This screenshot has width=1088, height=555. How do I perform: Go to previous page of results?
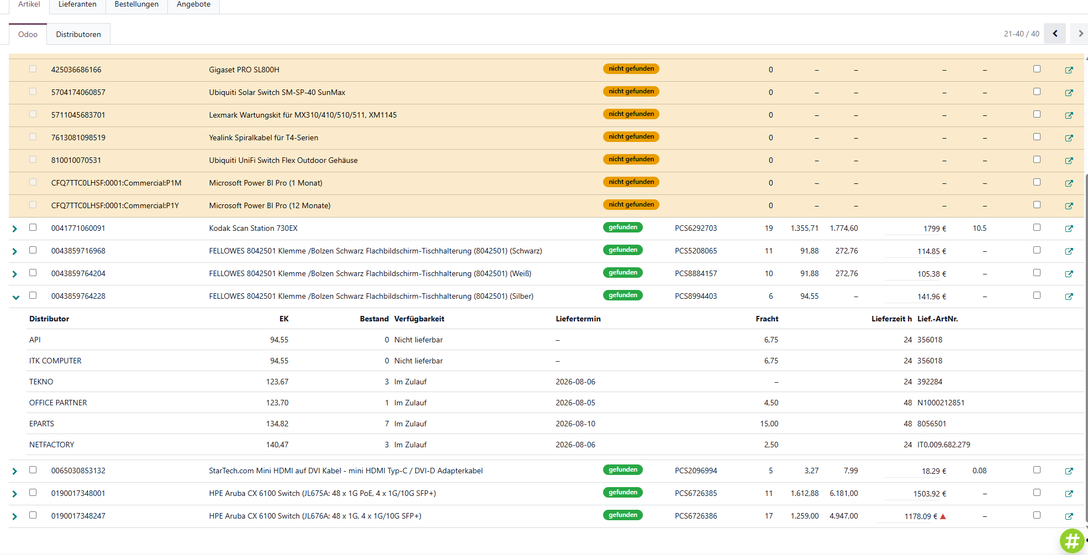click(x=1055, y=33)
